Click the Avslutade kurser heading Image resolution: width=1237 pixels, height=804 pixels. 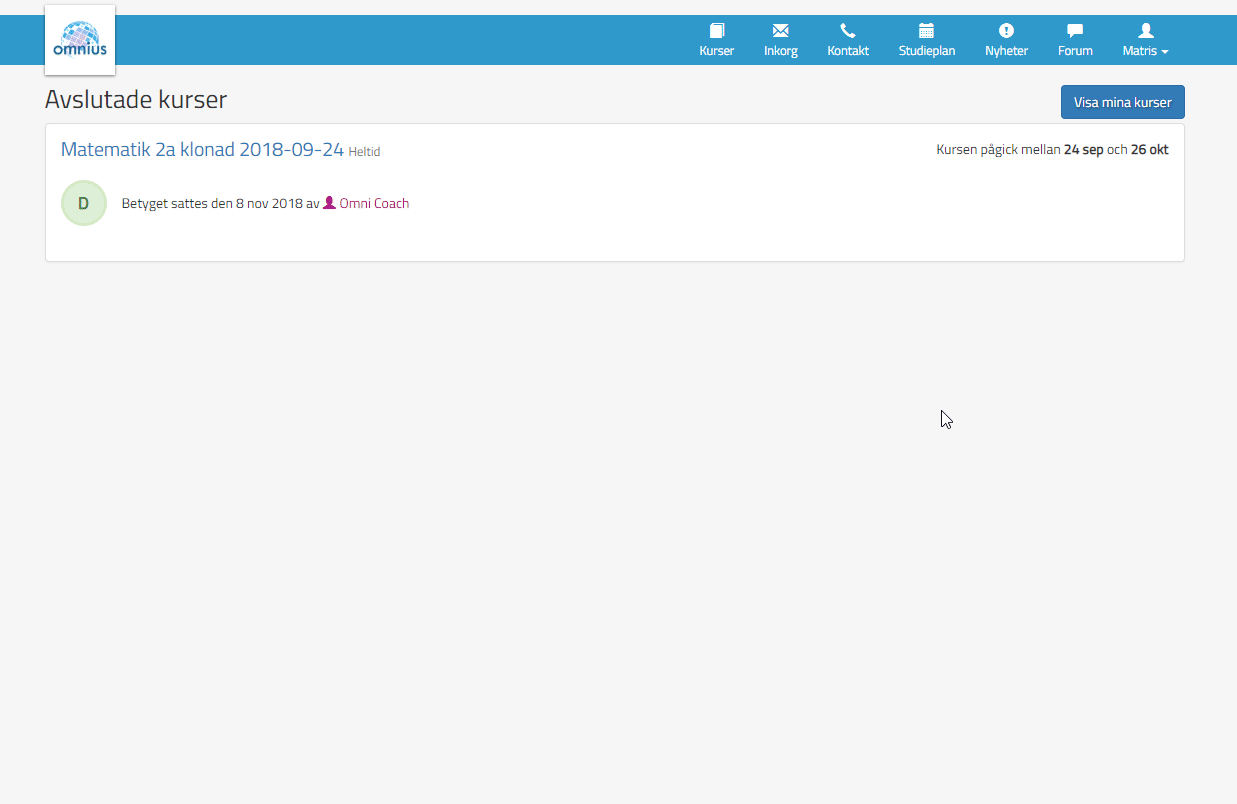pyautogui.click(x=136, y=100)
